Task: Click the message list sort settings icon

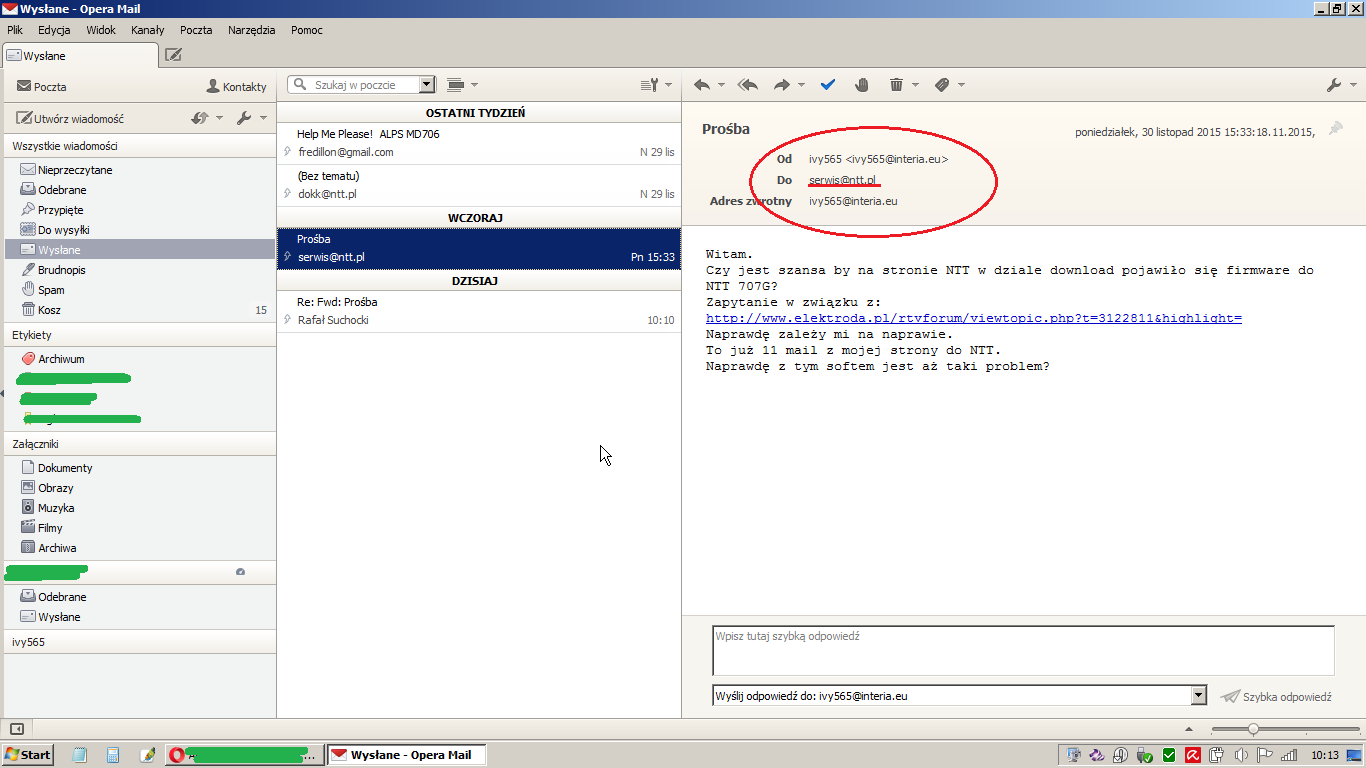Action: tap(649, 85)
